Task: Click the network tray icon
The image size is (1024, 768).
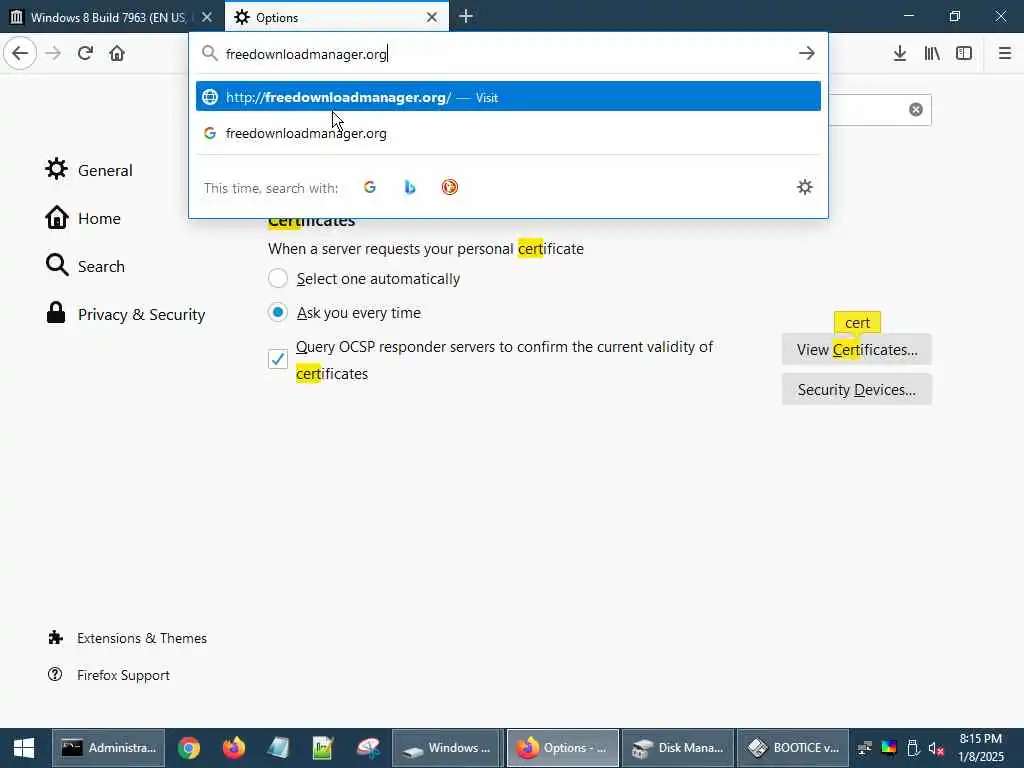Action: pos(865,748)
